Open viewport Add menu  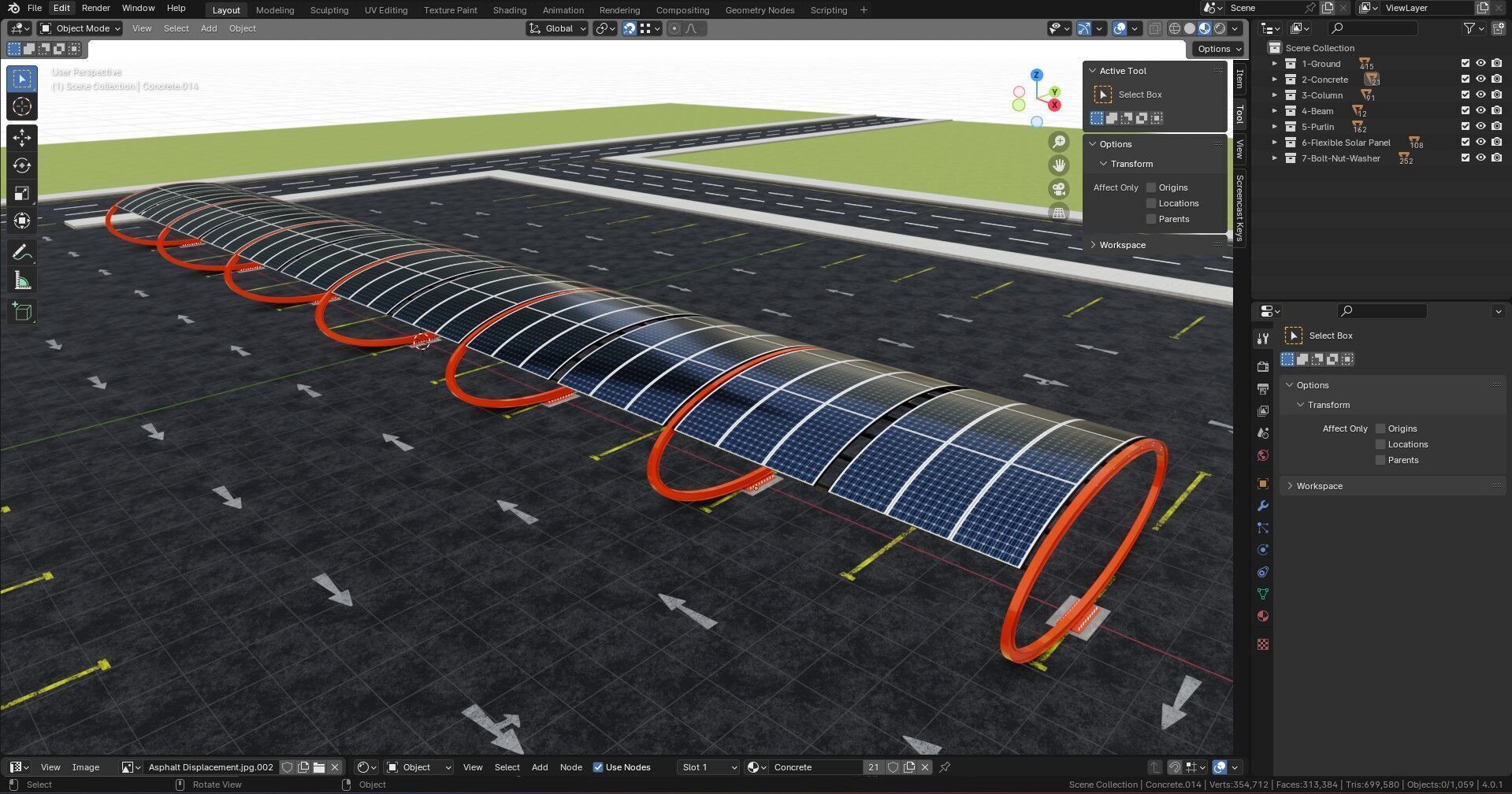coord(209,28)
